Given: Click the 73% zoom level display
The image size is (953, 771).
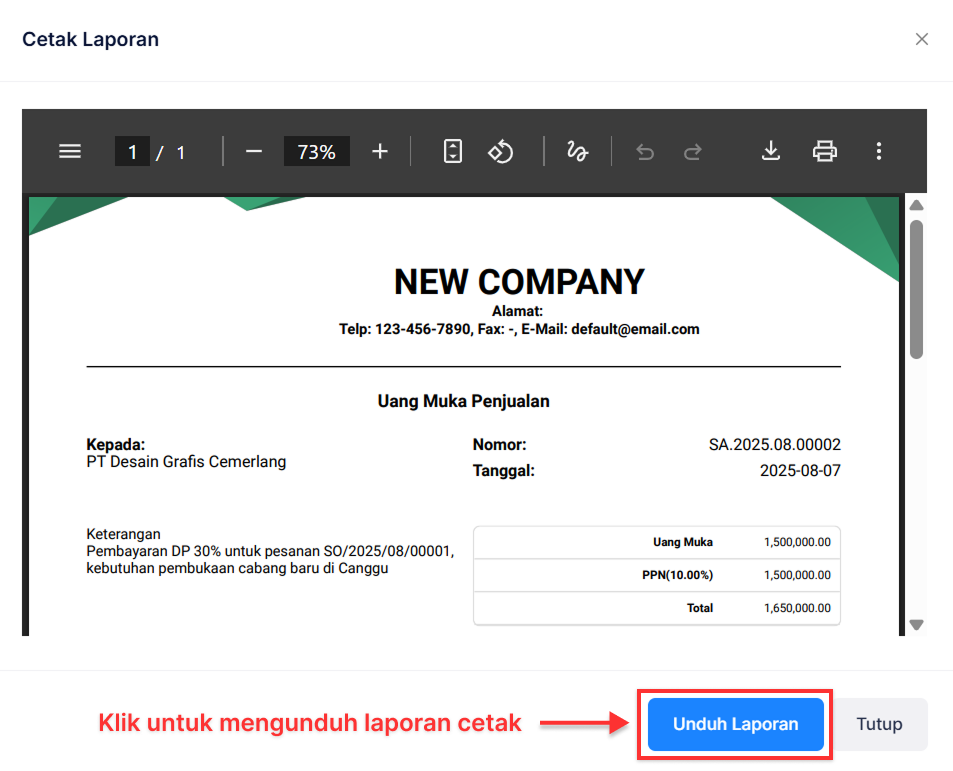Looking at the screenshot, I should (316, 151).
